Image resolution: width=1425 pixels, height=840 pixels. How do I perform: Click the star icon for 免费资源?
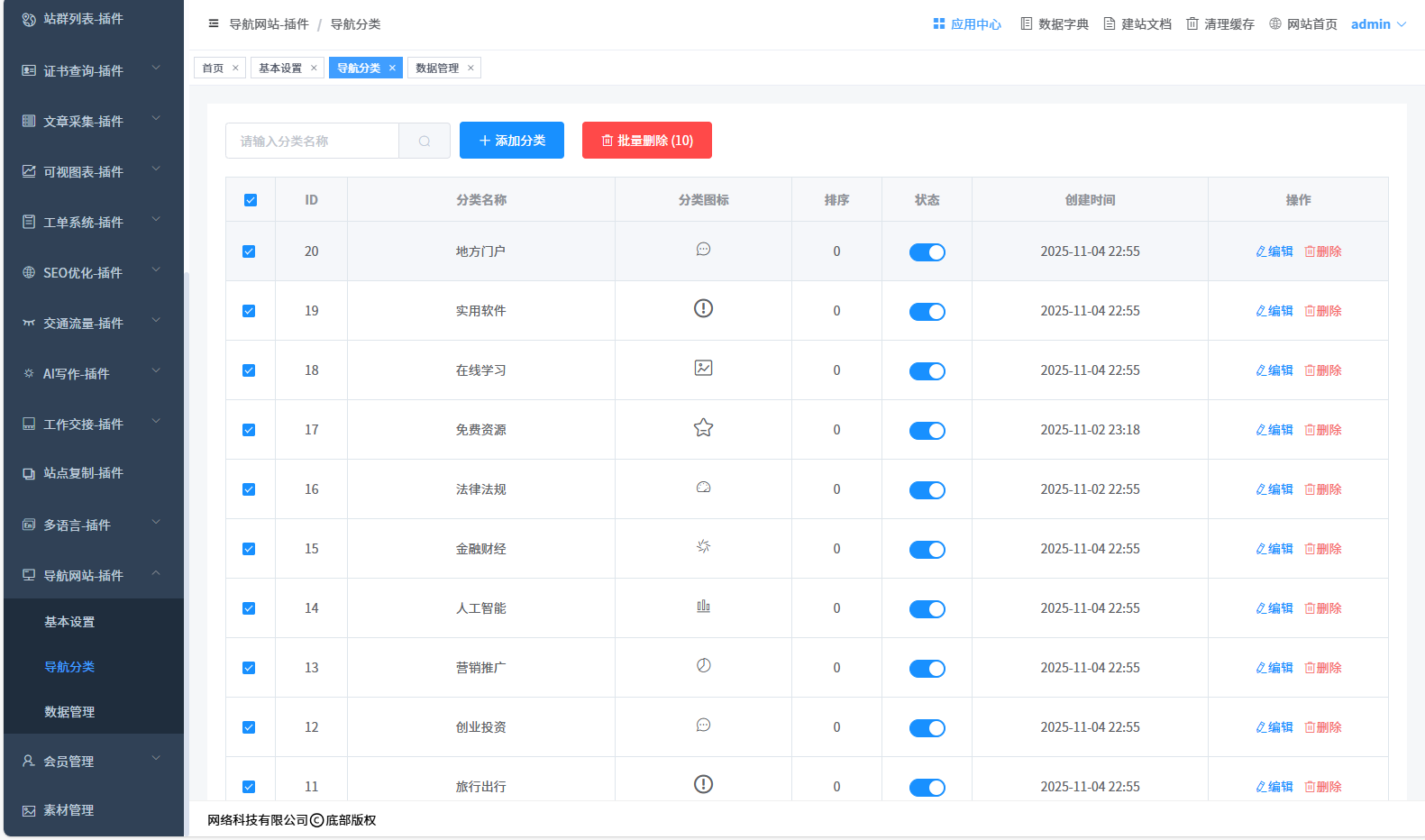tap(703, 428)
